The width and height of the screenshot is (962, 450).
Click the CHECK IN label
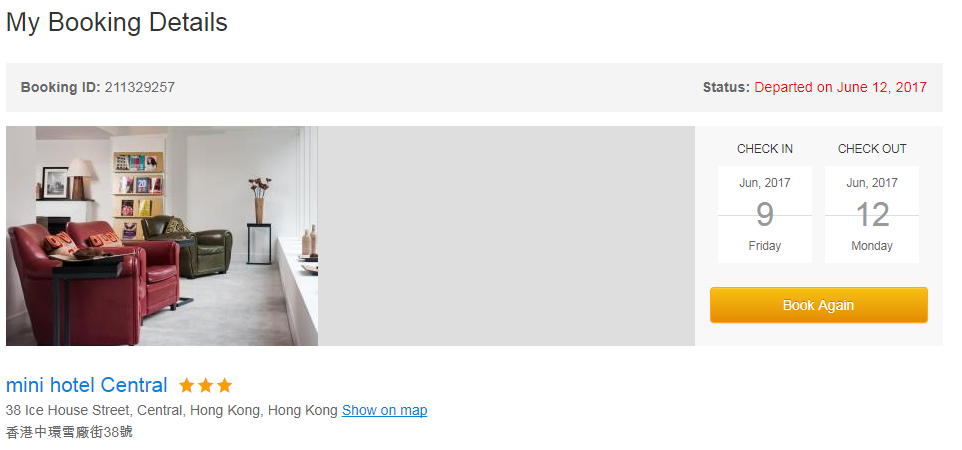tap(764, 149)
